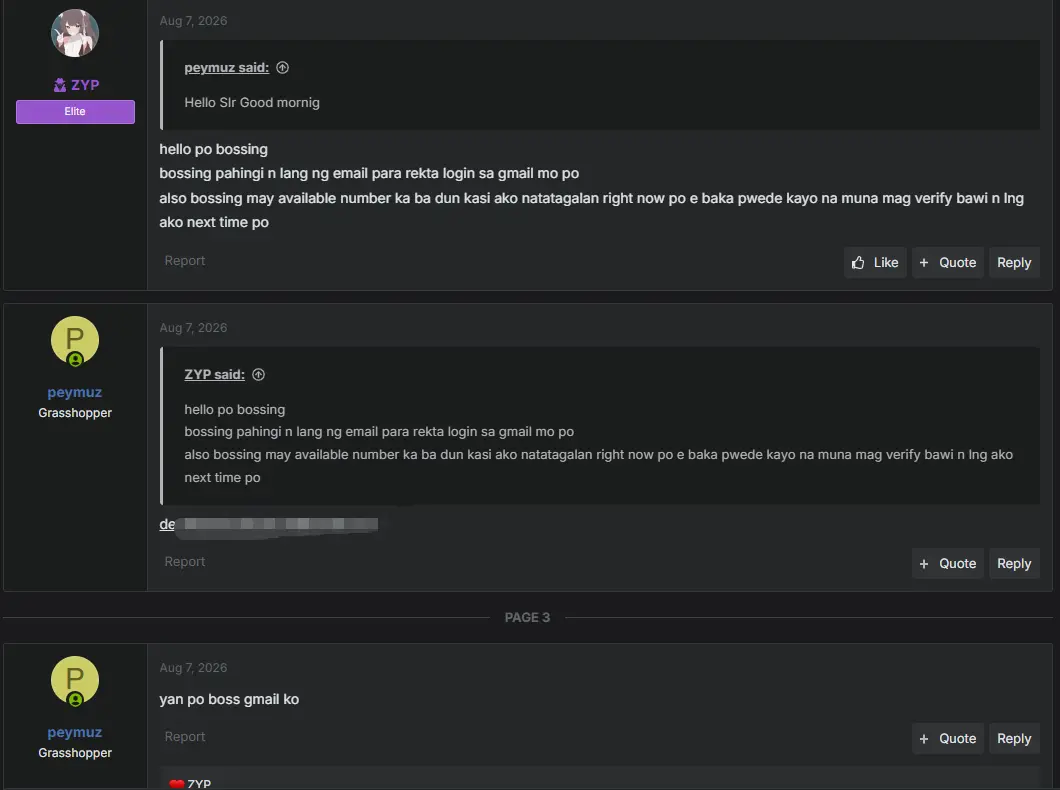The image size is (1060, 790).
Task: Click the blurred email link in peymuz's post
Action: pyautogui.click(x=268, y=524)
